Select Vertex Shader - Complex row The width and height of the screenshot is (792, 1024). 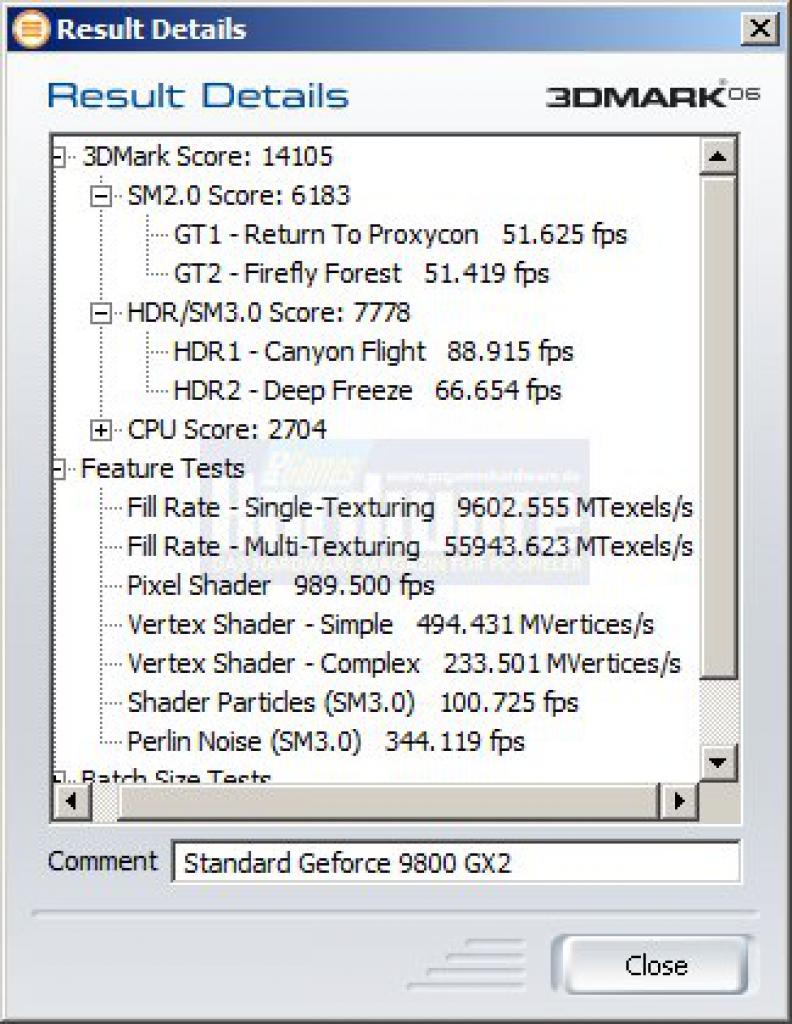click(x=404, y=664)
